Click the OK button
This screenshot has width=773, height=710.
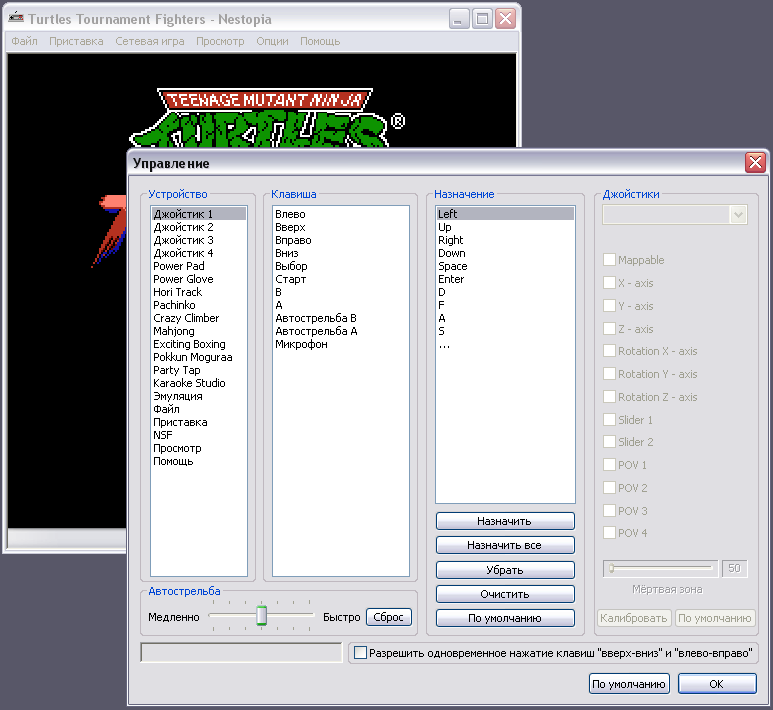pyautogui.click(x=717, y=684)
